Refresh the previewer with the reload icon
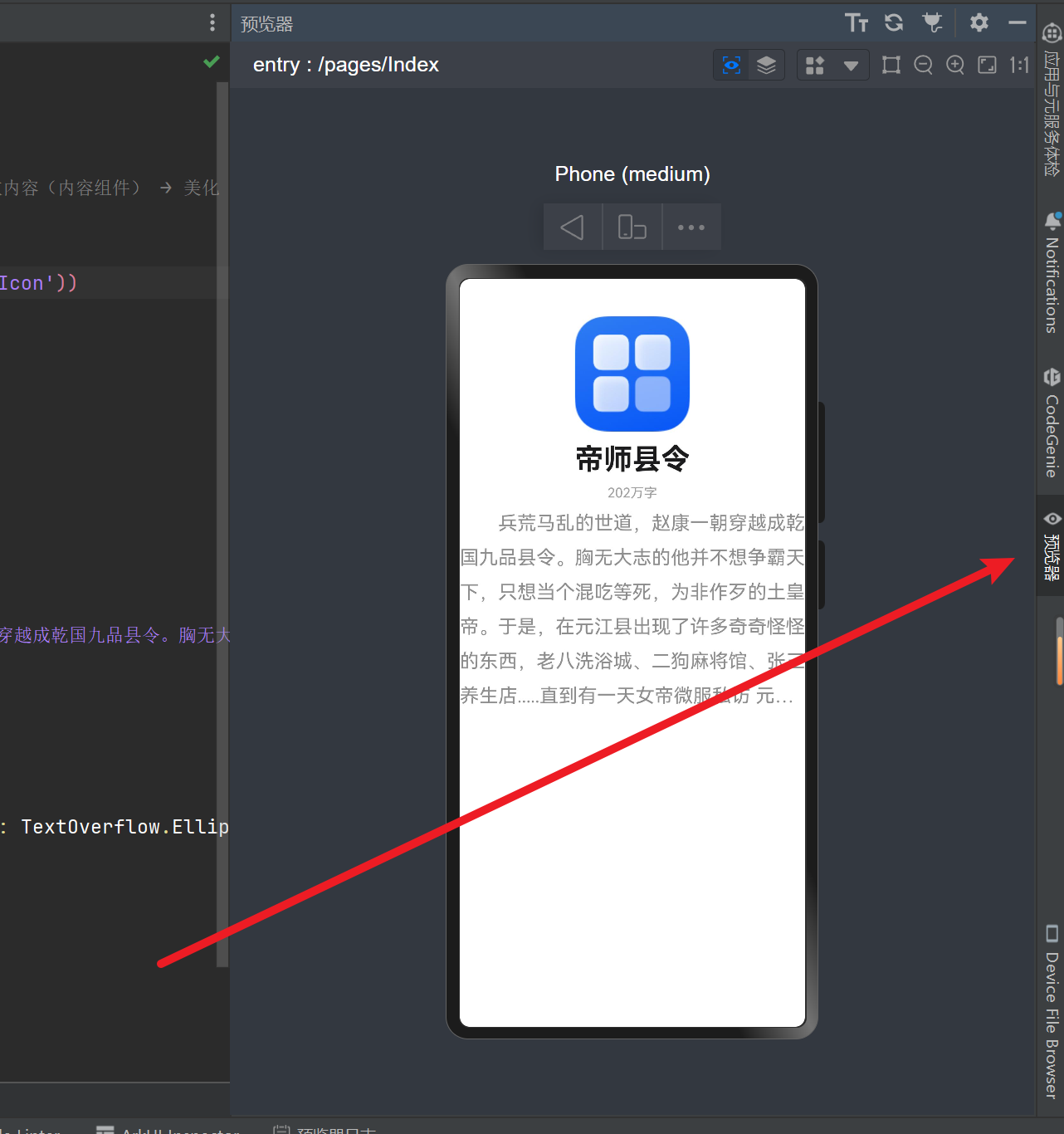Viewport: 1064px width, 1134px height. [x=894, y=22]
